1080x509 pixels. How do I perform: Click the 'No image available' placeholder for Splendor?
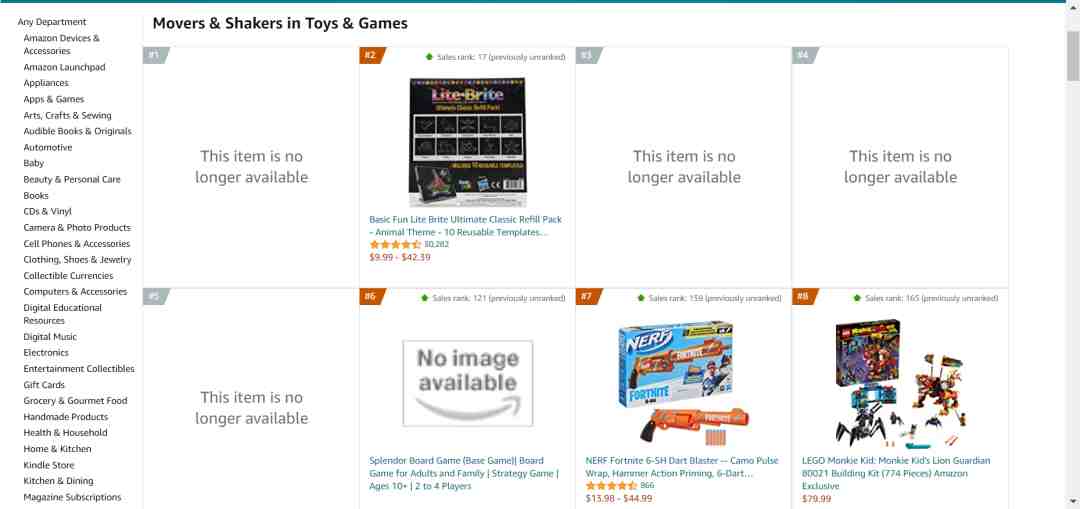[468, 383]
